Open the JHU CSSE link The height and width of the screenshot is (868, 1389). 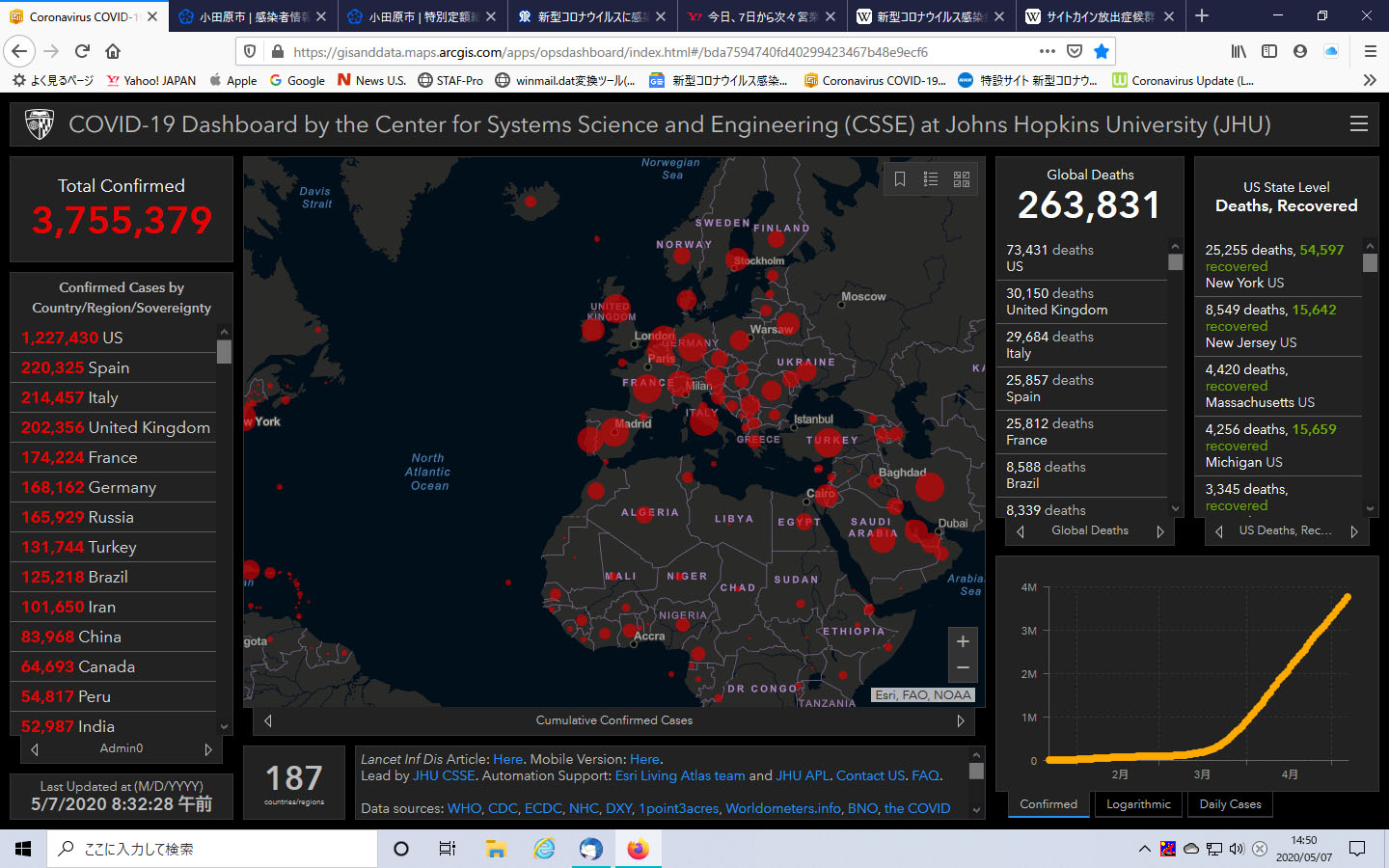(x=444, y=775)
